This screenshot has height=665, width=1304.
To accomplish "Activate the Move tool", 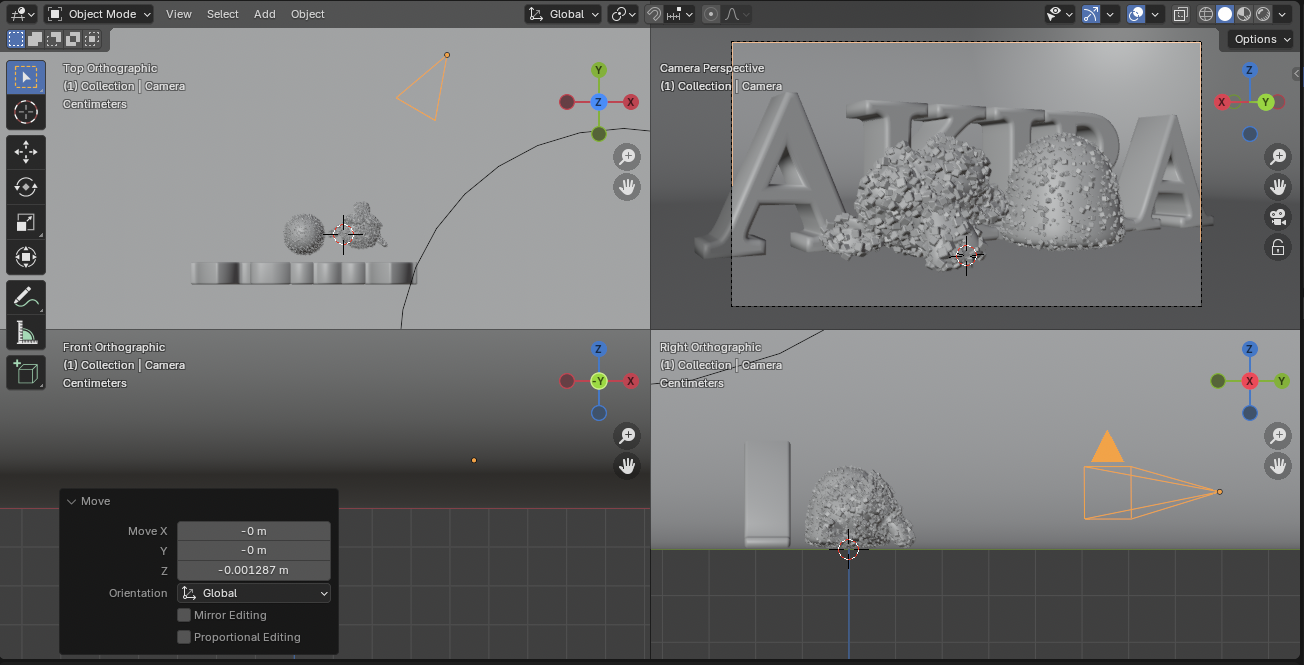I will point(26,151).
